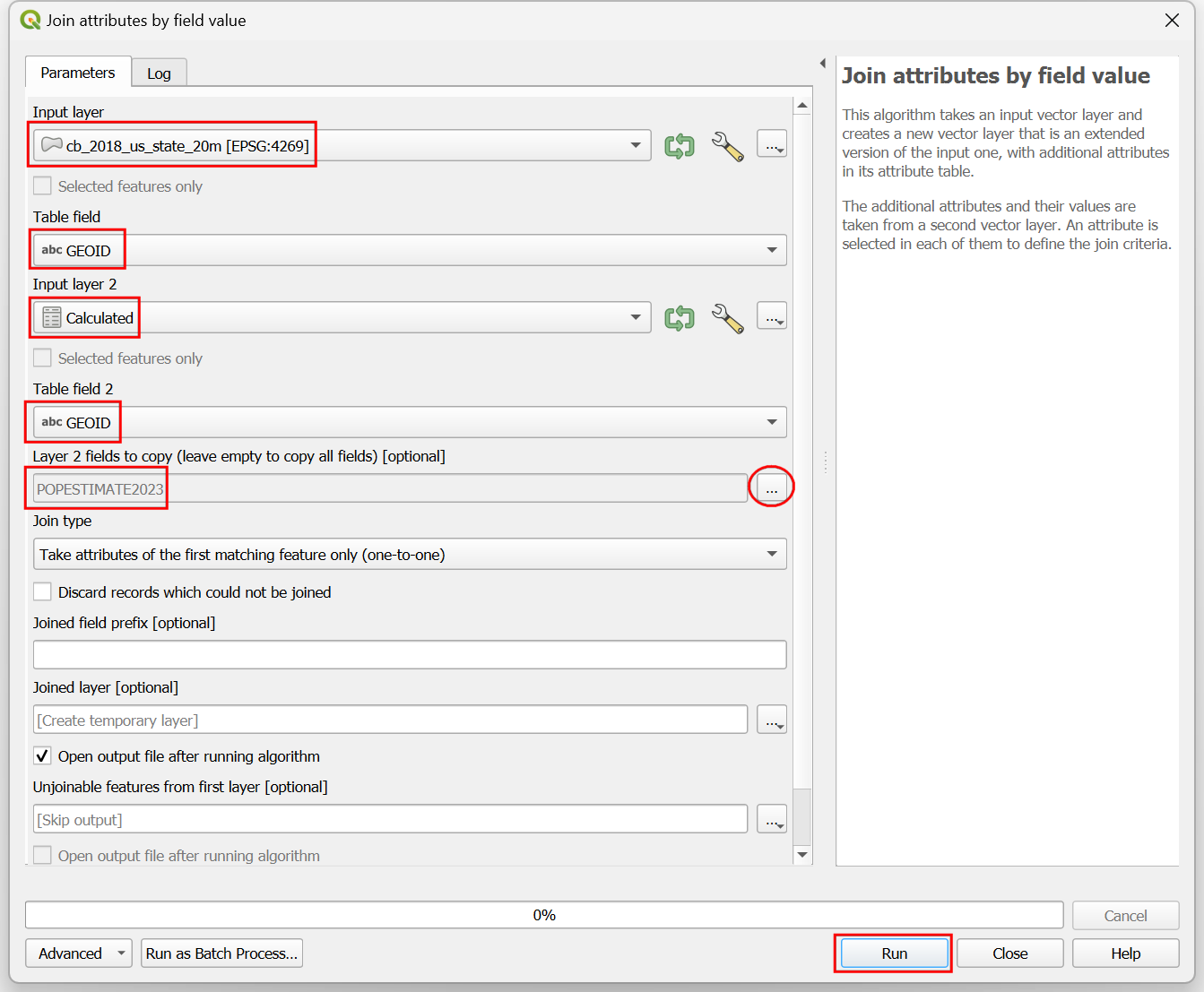This screenshot has height=992, width=1204.
Task: Uncheck Open output file after running algorithm
Action: click(43, 756)
